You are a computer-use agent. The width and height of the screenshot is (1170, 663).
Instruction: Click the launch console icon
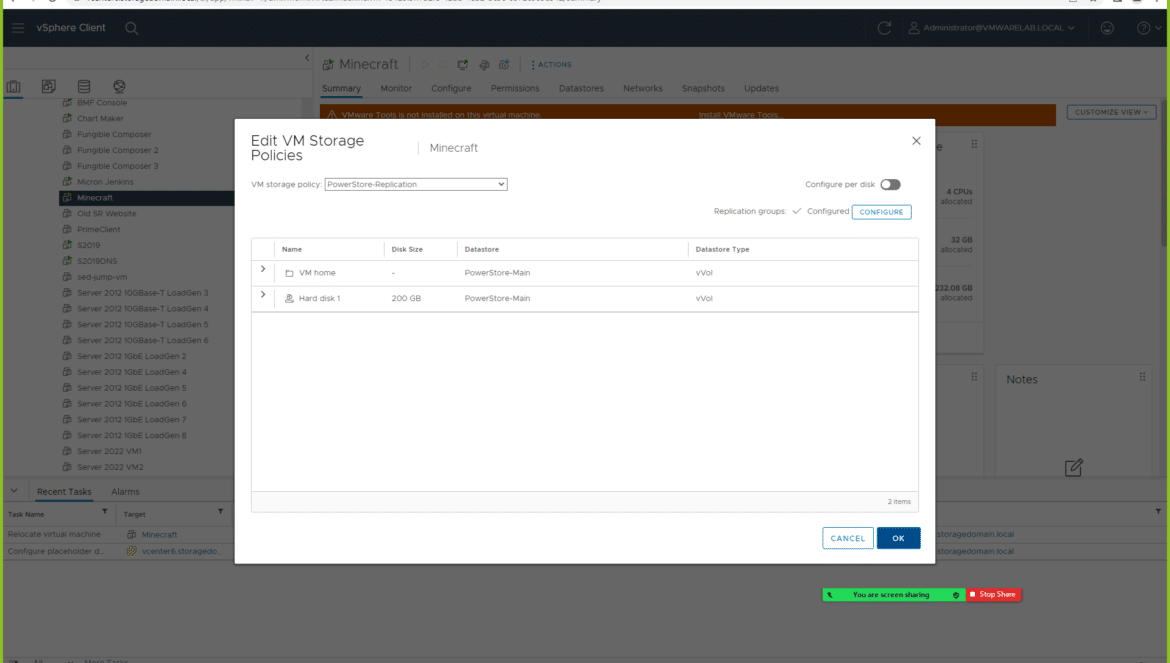(463, 65)
